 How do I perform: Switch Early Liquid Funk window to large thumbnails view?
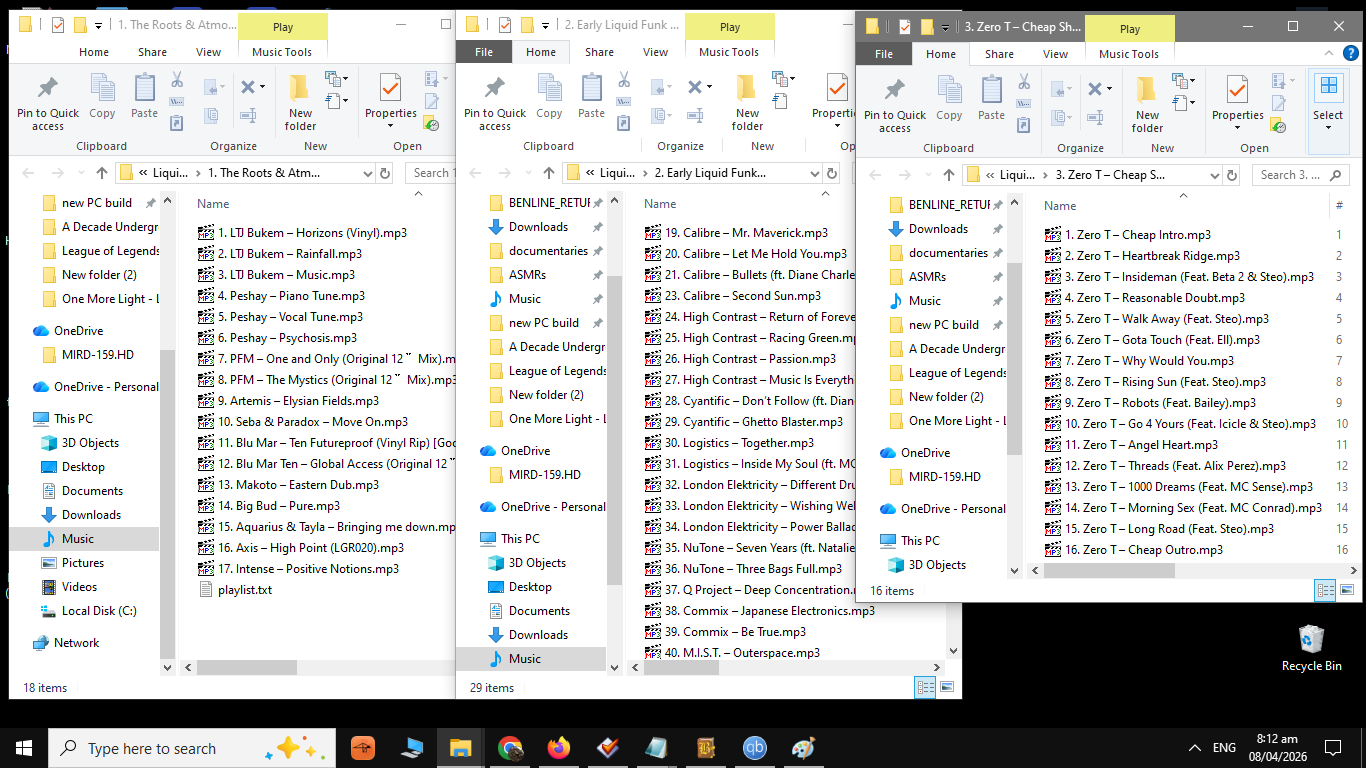(x=946, y=687)
